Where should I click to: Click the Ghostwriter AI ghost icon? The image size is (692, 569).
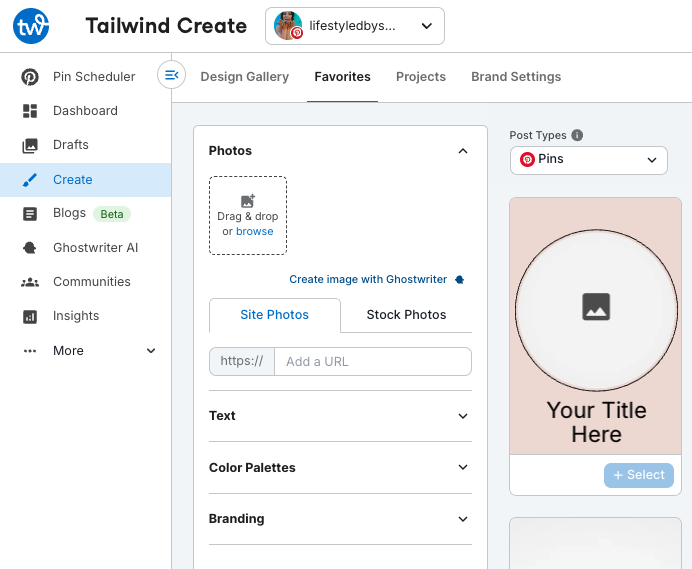click(x=30, y=248)
